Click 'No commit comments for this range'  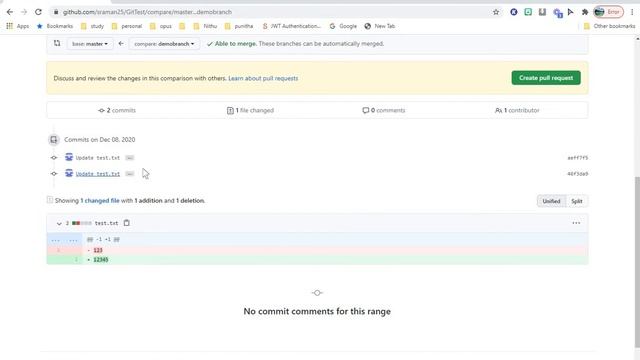pos(317,311)
